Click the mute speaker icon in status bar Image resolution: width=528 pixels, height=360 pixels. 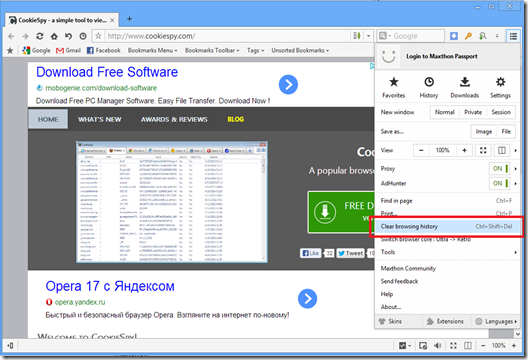(438, 346)
